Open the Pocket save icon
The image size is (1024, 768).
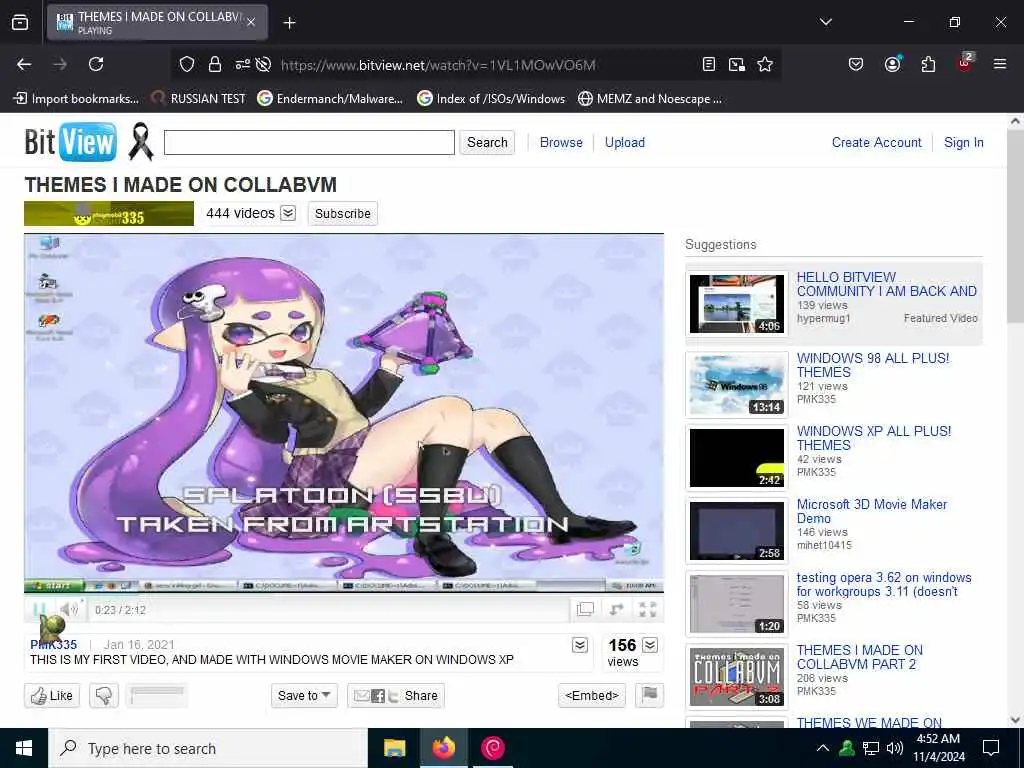(856, 64)
